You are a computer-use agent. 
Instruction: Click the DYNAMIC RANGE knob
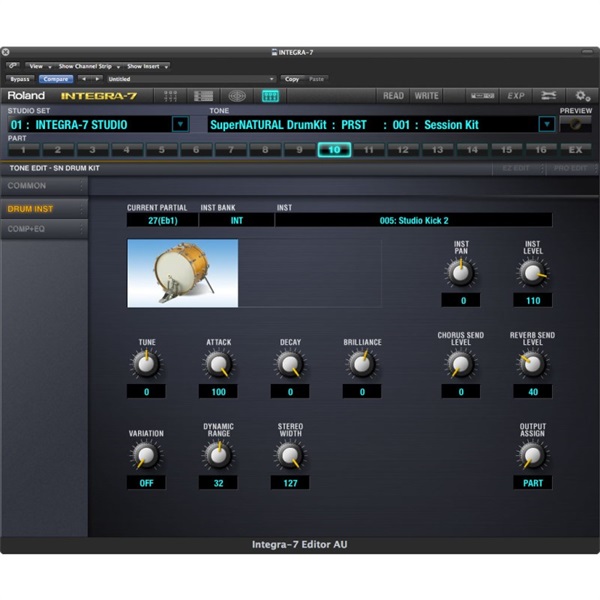218,455
